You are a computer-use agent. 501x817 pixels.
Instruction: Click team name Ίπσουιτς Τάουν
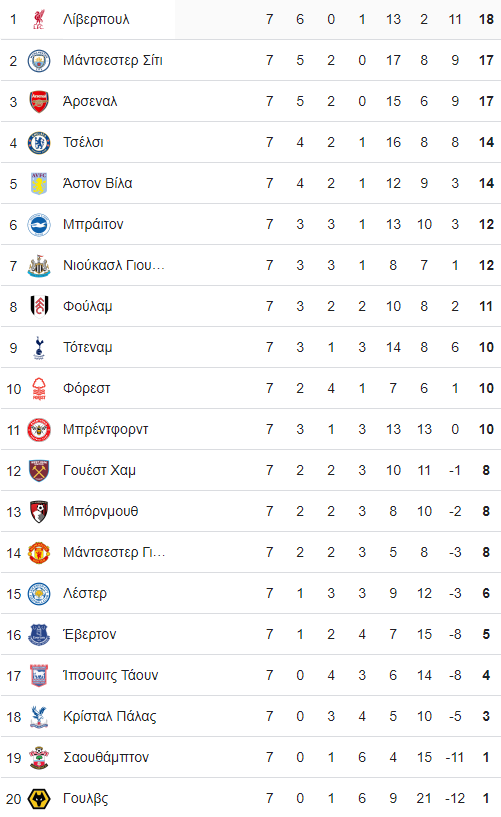click(110, 676)
